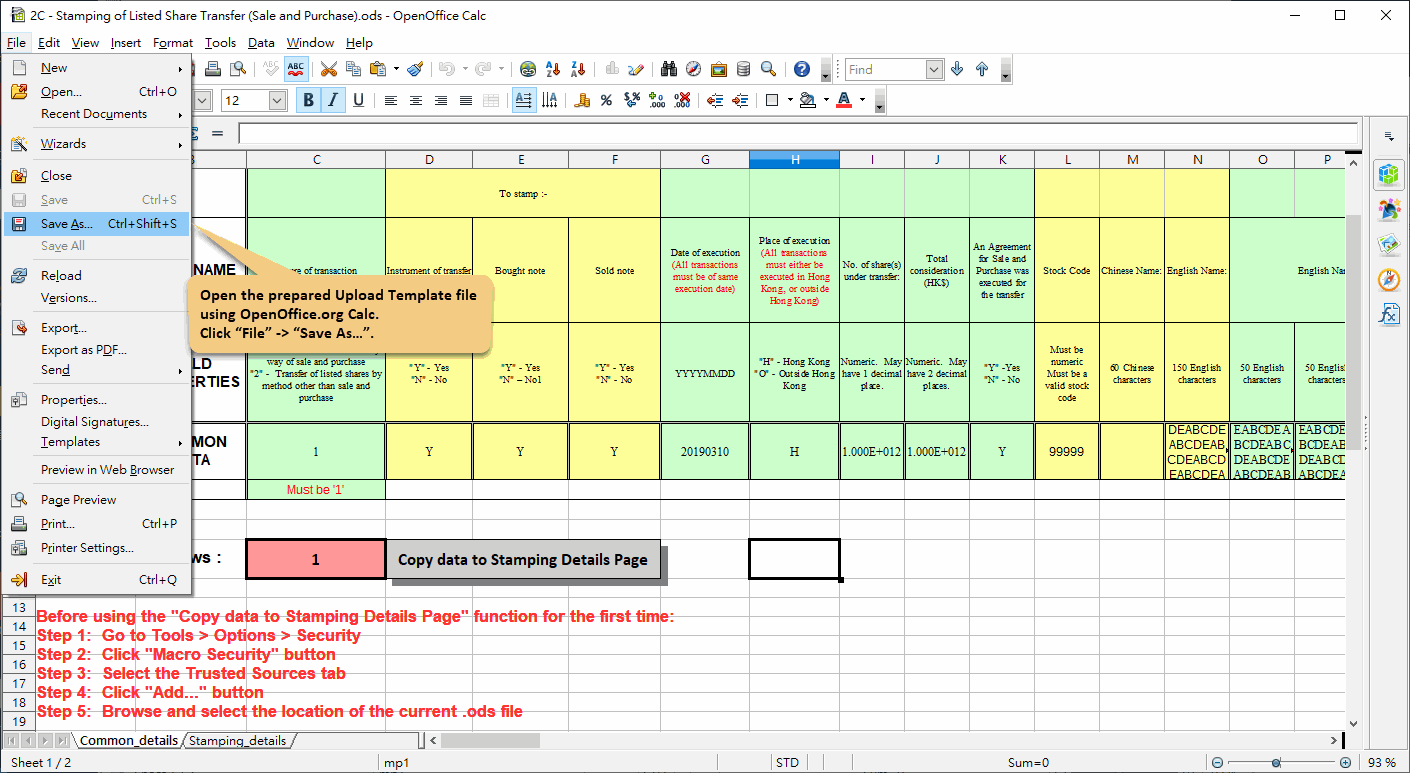This screenshot has height=773, width=1410.
Task: Click the Copy icon in toolbar
Action: [x=353, y=69]
